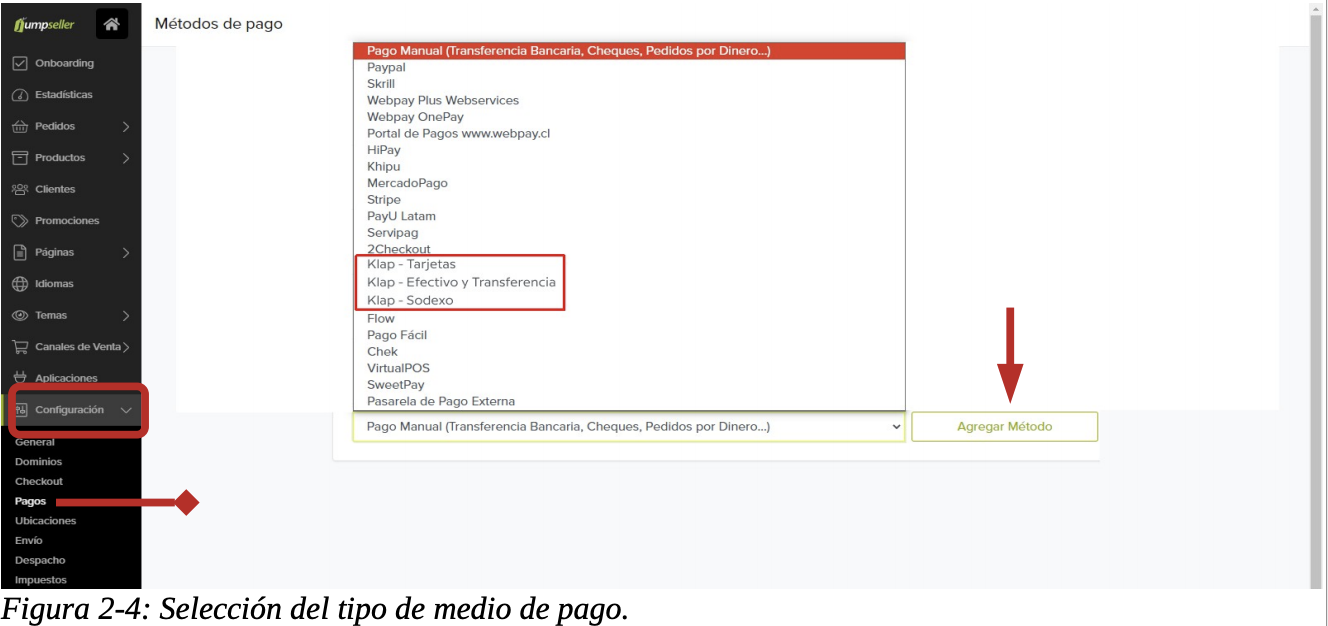Select the SweetPay option
Screen dimensions: 1328x626
click(629, 384)
